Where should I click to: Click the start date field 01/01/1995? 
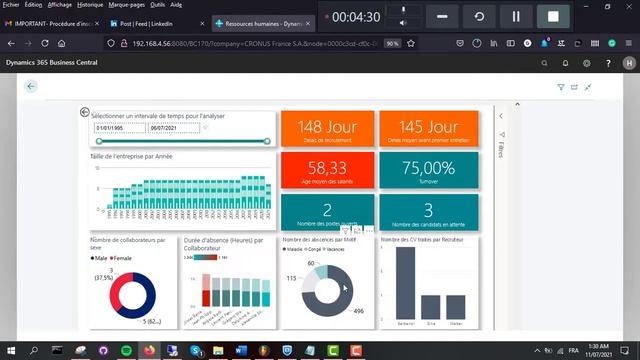coord(120,128)
